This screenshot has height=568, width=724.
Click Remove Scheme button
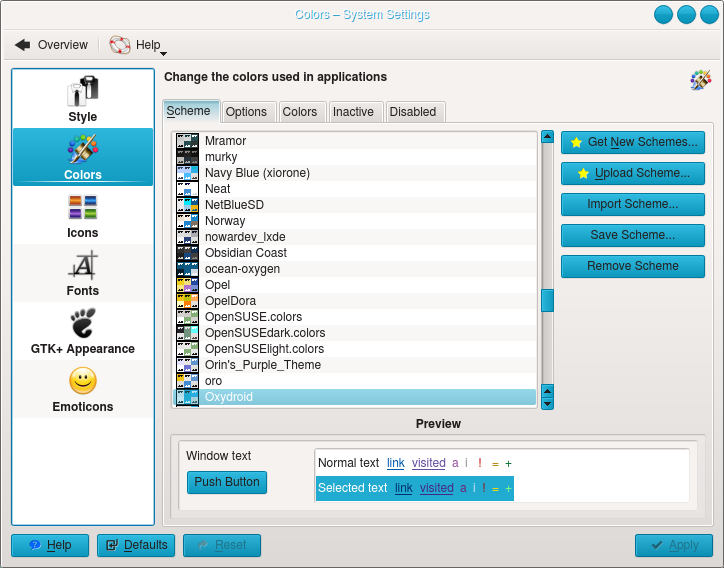(x=633, y=266)
